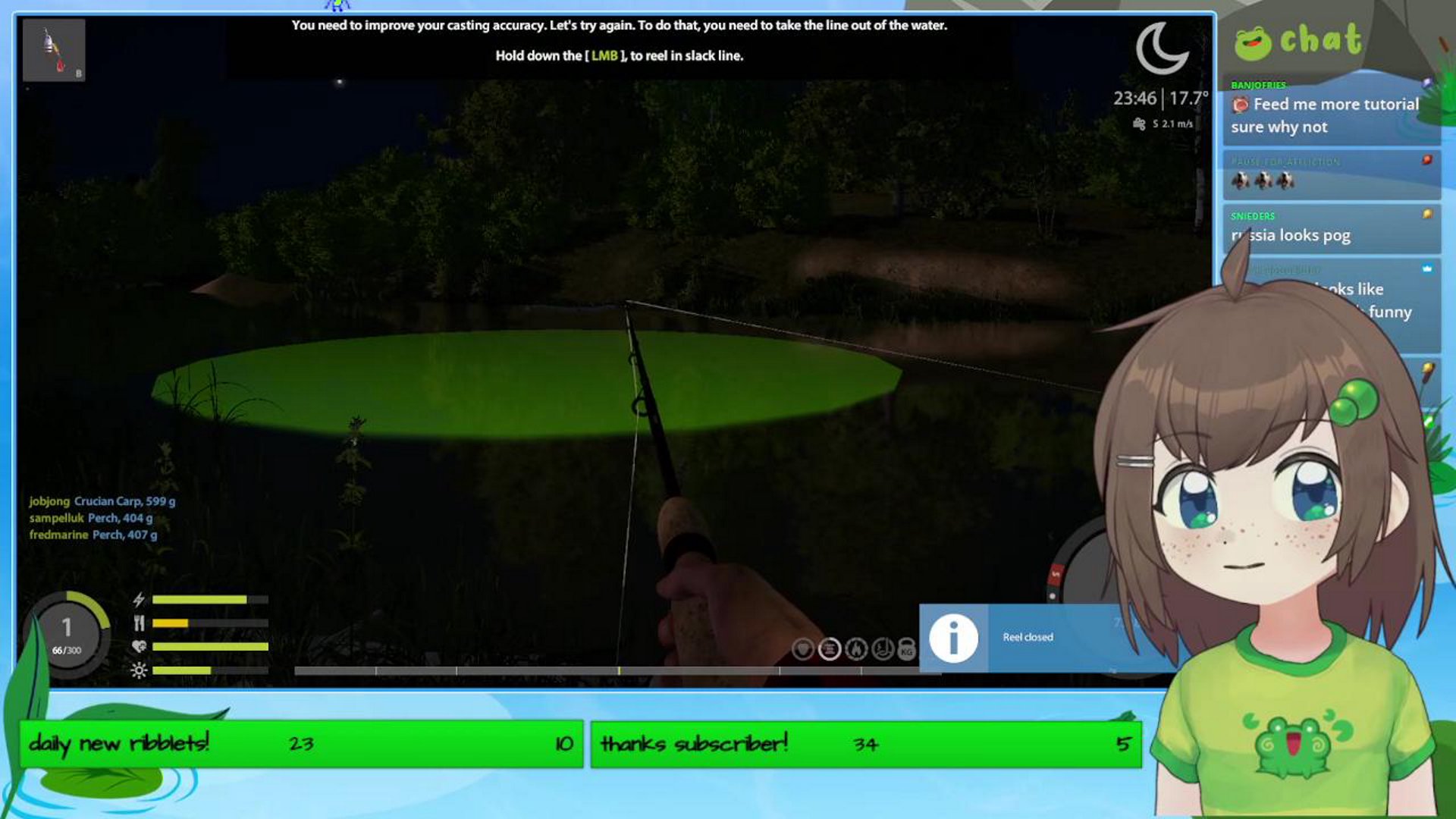Click the lure slot icon in top left

coord(53,47)
